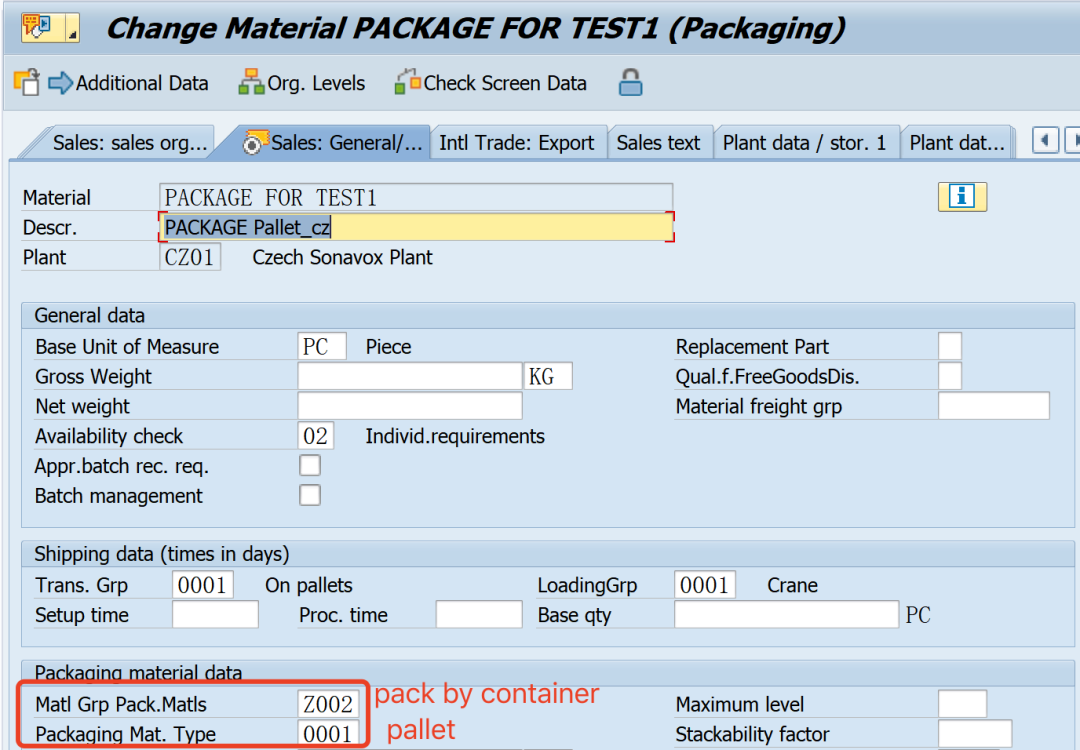Open the truncated Plant dat... tab
Viewport: 1080px width, 750px height.
[x=957, y=143]
